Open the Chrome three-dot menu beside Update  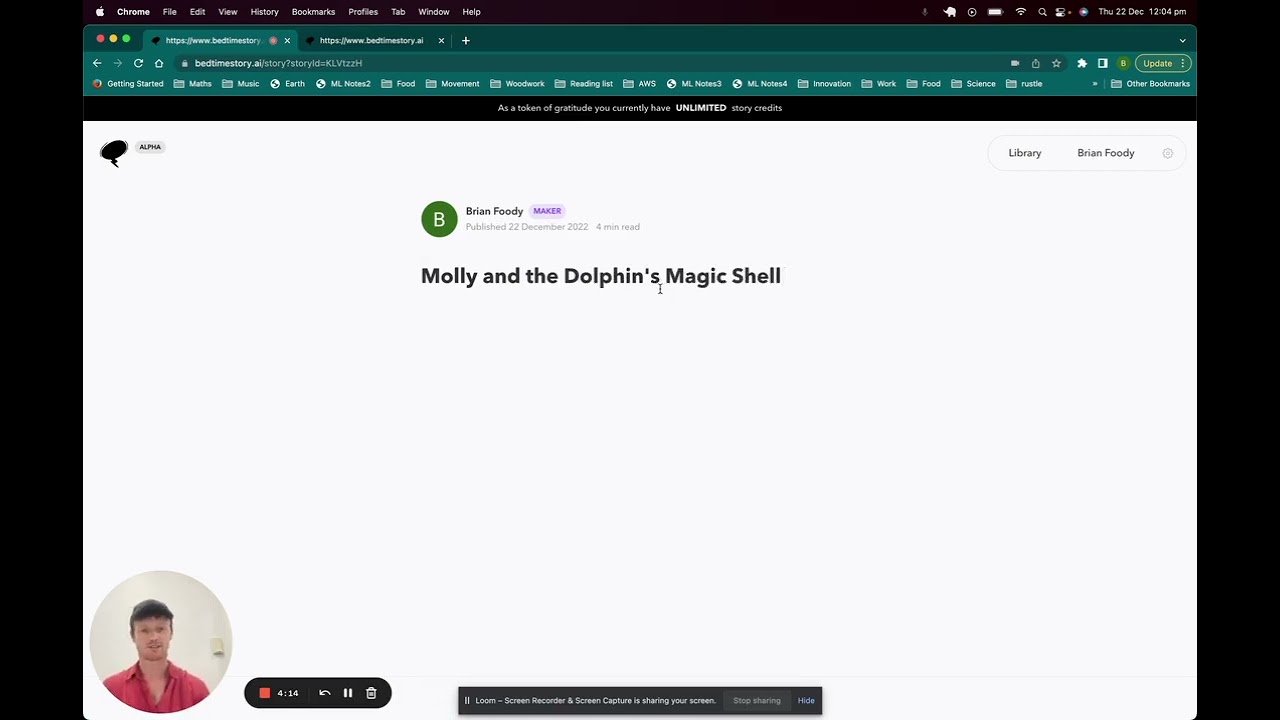click(1181, 63)
